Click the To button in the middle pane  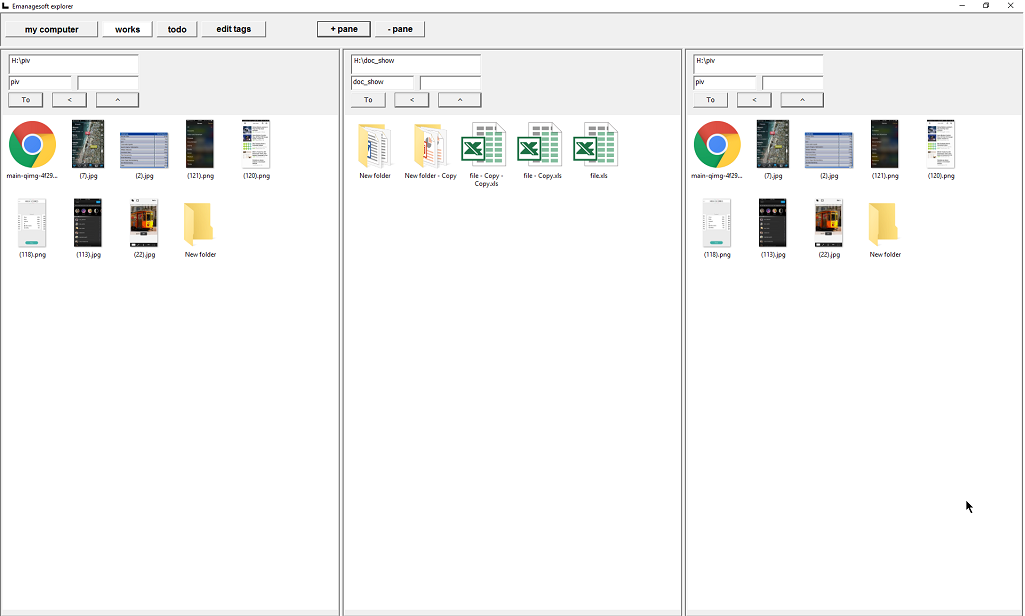click(368, 100)
